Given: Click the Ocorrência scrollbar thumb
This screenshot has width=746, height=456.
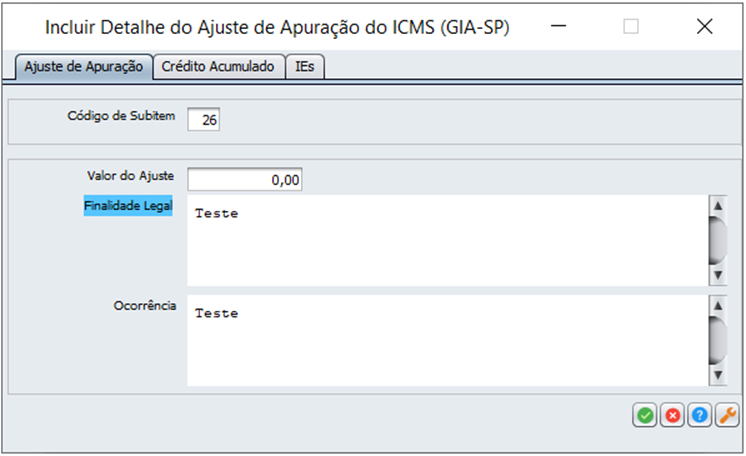Looking at the screenshot, I should 718,340.
